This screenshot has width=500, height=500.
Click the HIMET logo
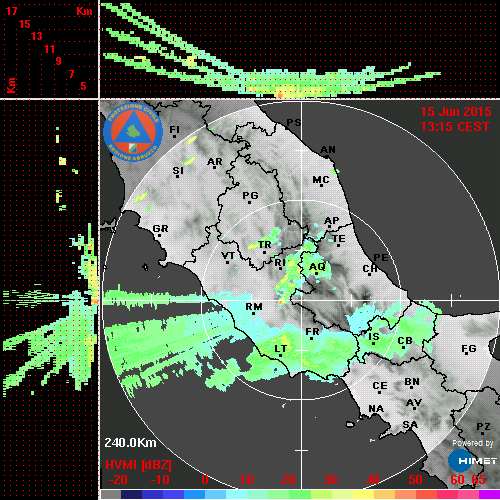pyautogui.click(x=472, y=460)
